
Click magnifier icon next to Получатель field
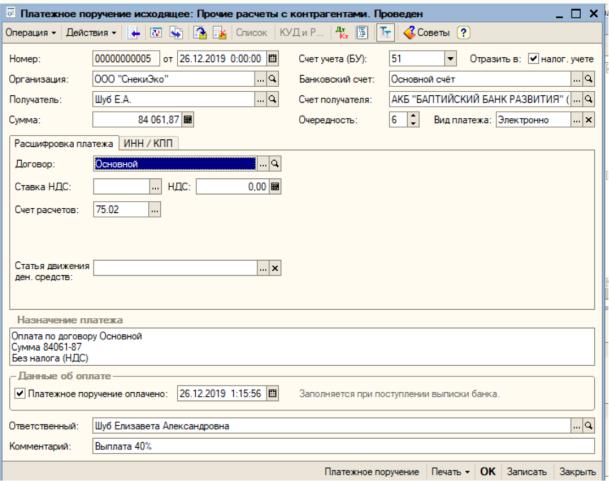point(273,100)
